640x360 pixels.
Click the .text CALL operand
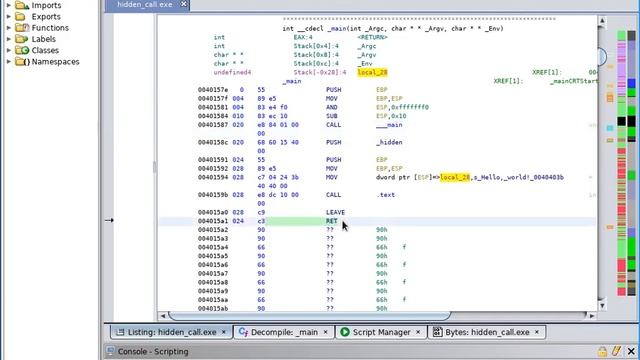(x=385, y=195)
